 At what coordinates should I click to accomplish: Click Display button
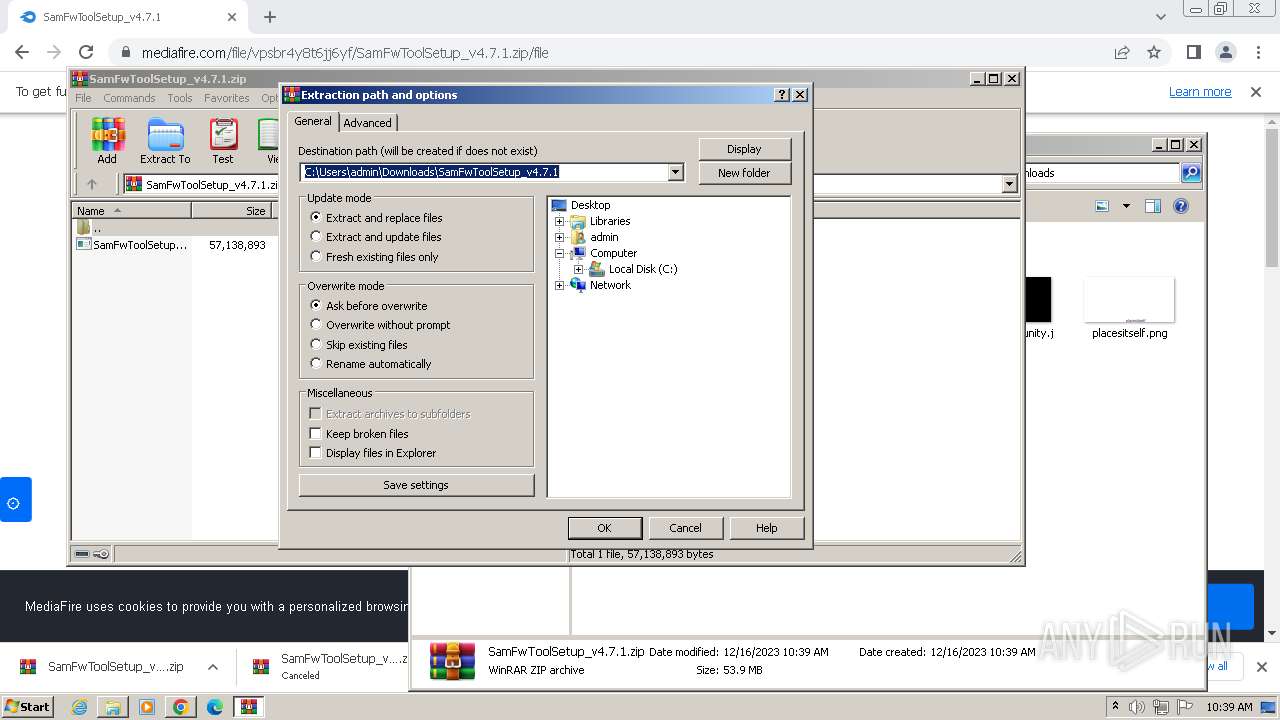click(x=744, y=149)
